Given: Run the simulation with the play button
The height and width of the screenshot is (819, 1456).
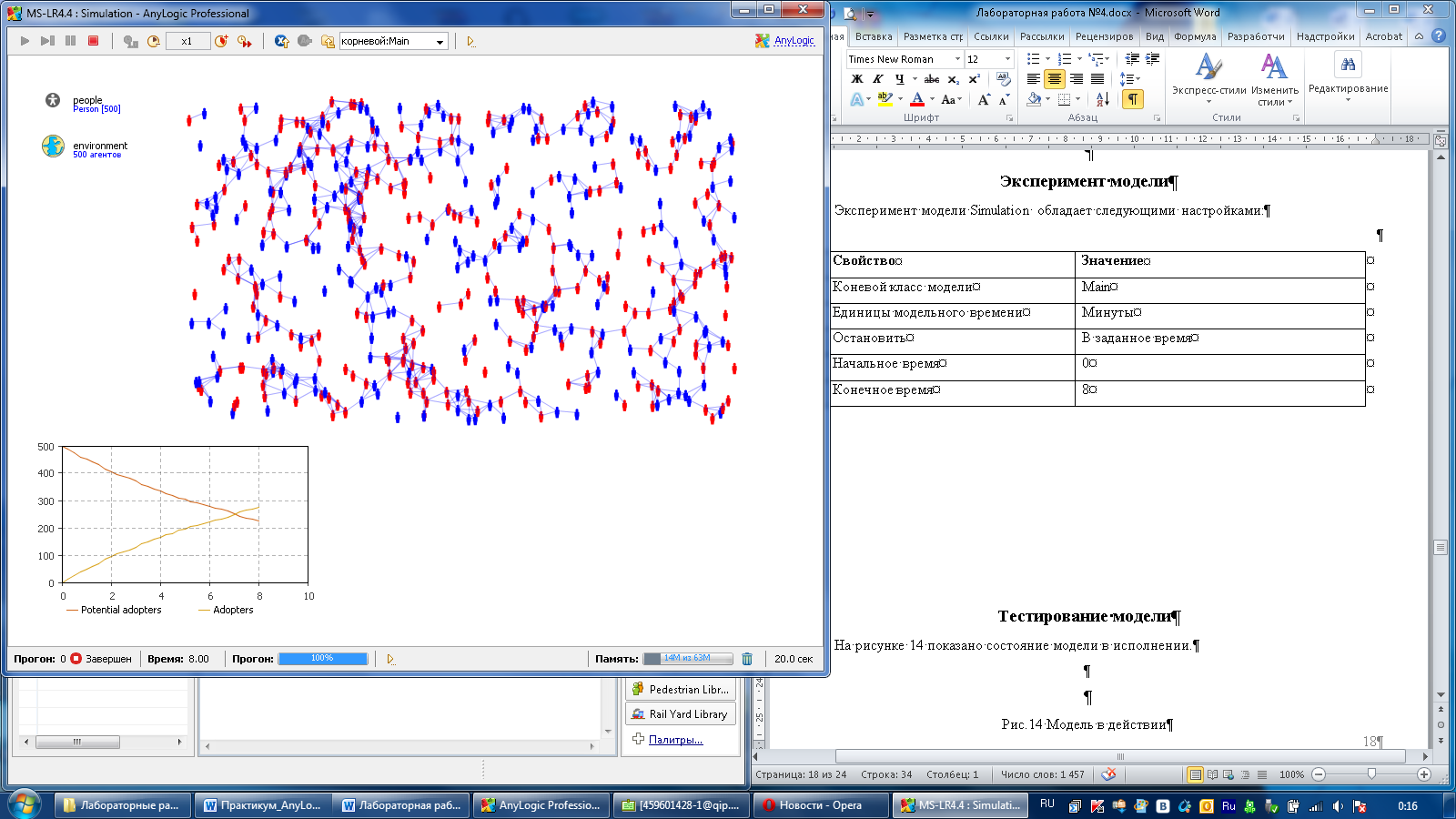Looking at the screenshot, I should (25, 41).
